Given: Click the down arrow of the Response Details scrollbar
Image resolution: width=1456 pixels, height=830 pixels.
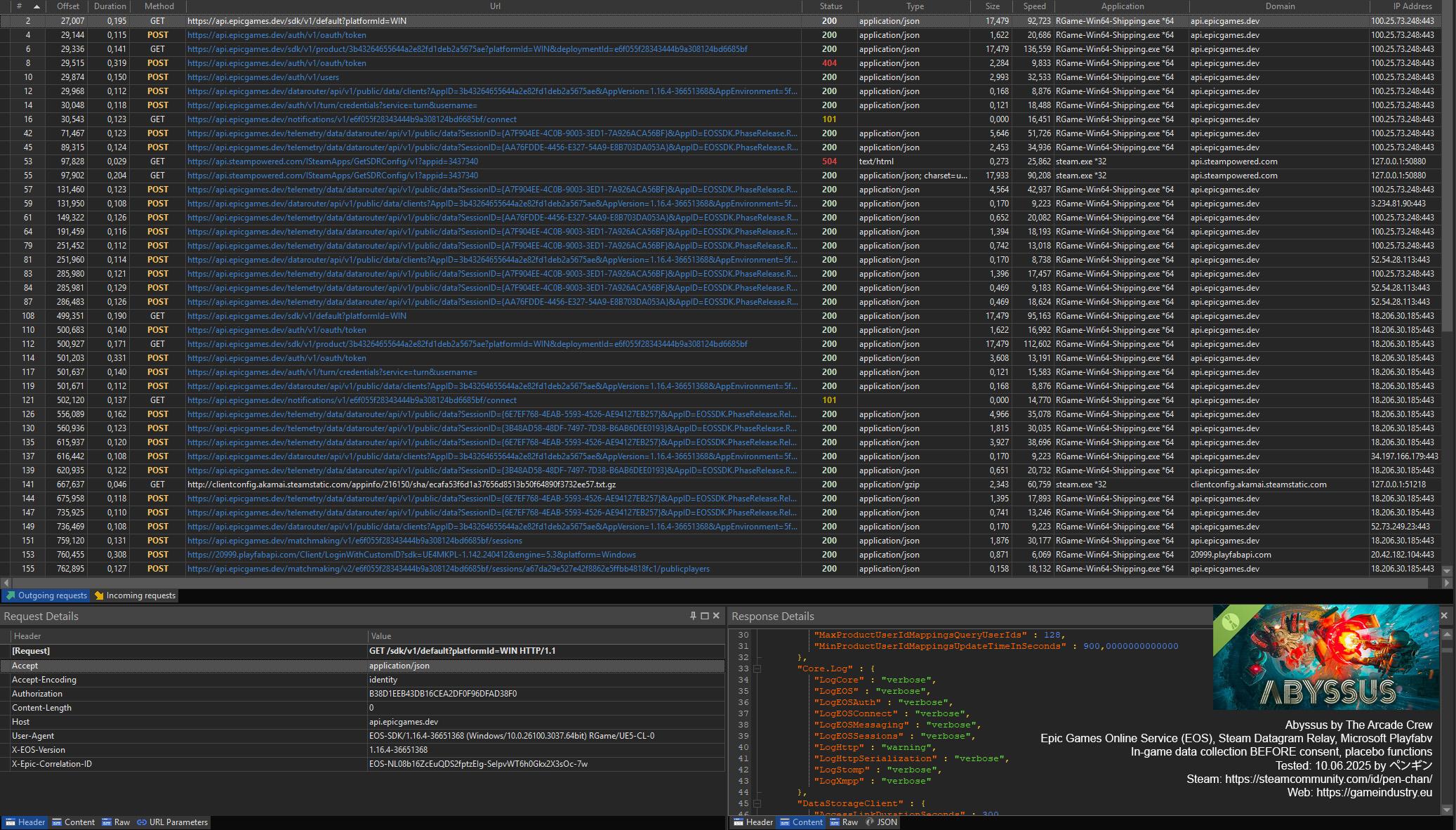Looking at the screenshot, I should pos(1447,810).
